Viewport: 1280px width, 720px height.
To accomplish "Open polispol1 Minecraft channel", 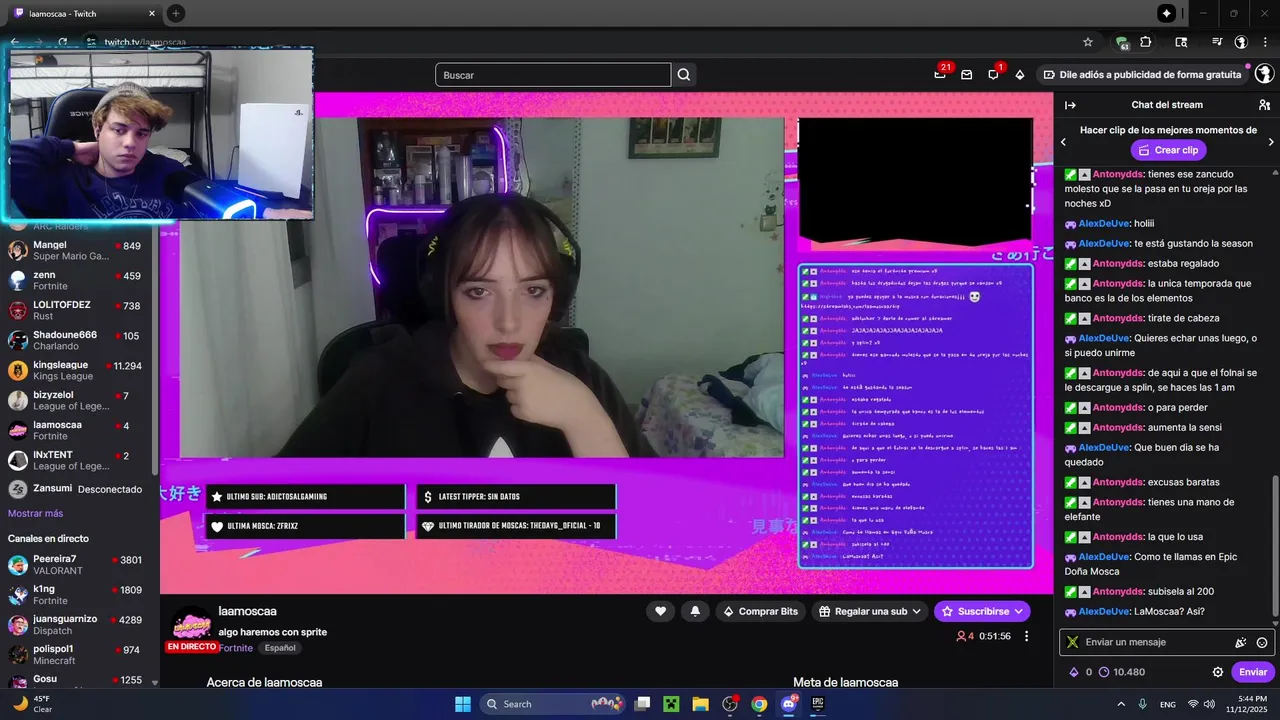I will click(x=78, y=655).
